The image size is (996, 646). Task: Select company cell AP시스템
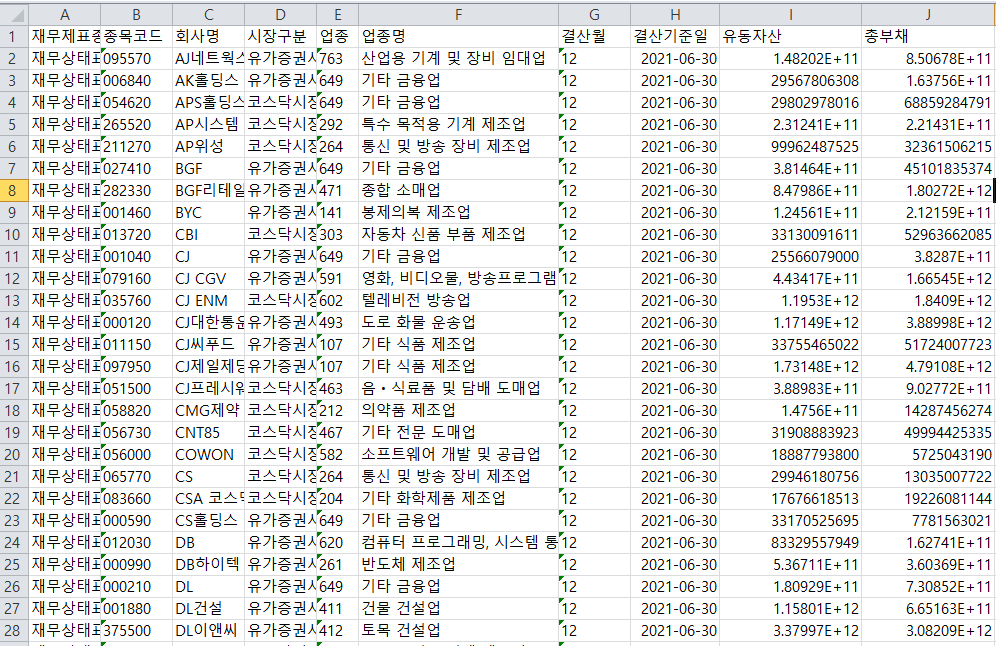208,124
